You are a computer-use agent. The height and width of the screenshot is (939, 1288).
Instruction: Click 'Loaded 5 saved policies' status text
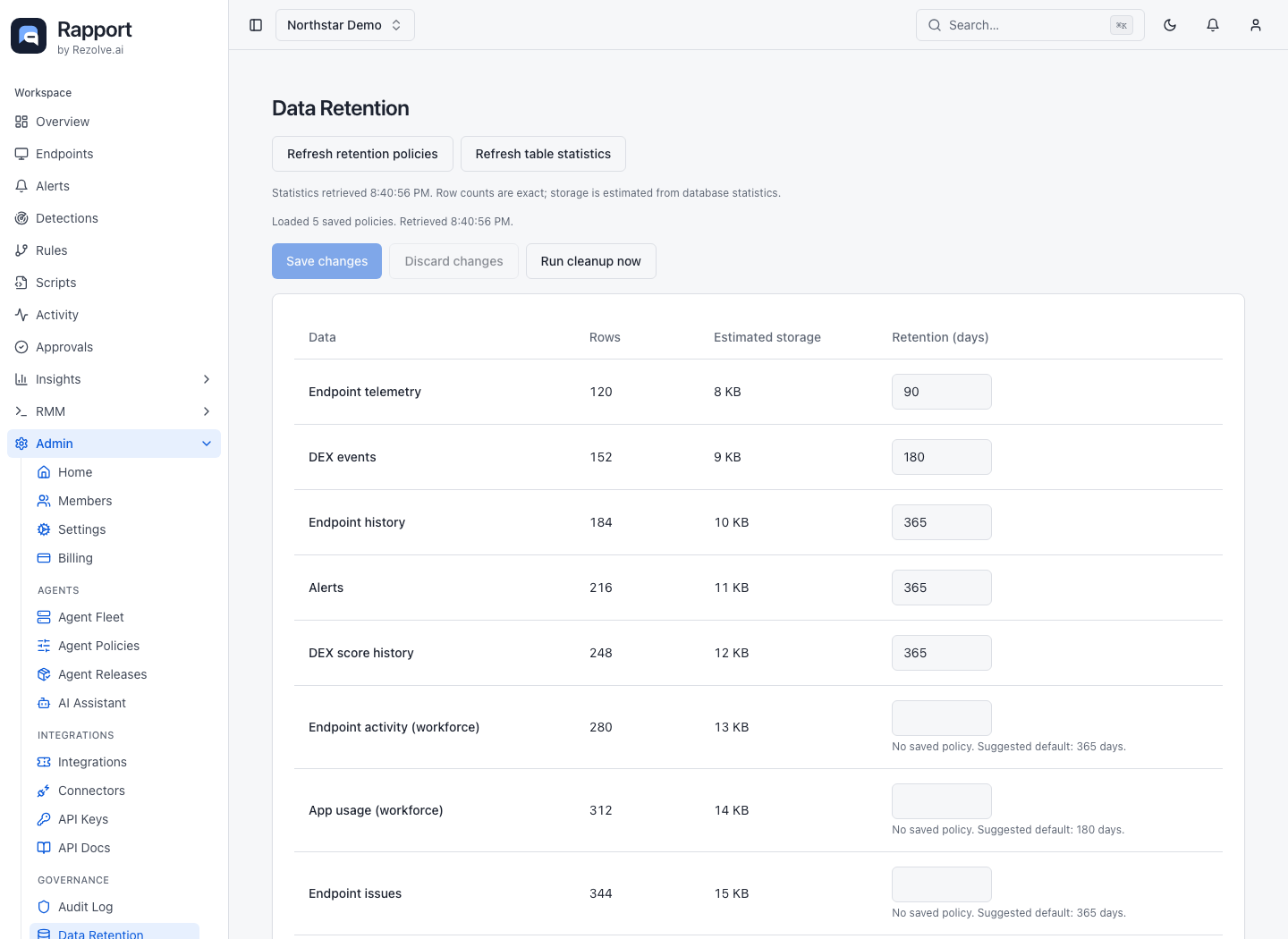[x=333, y=222]
